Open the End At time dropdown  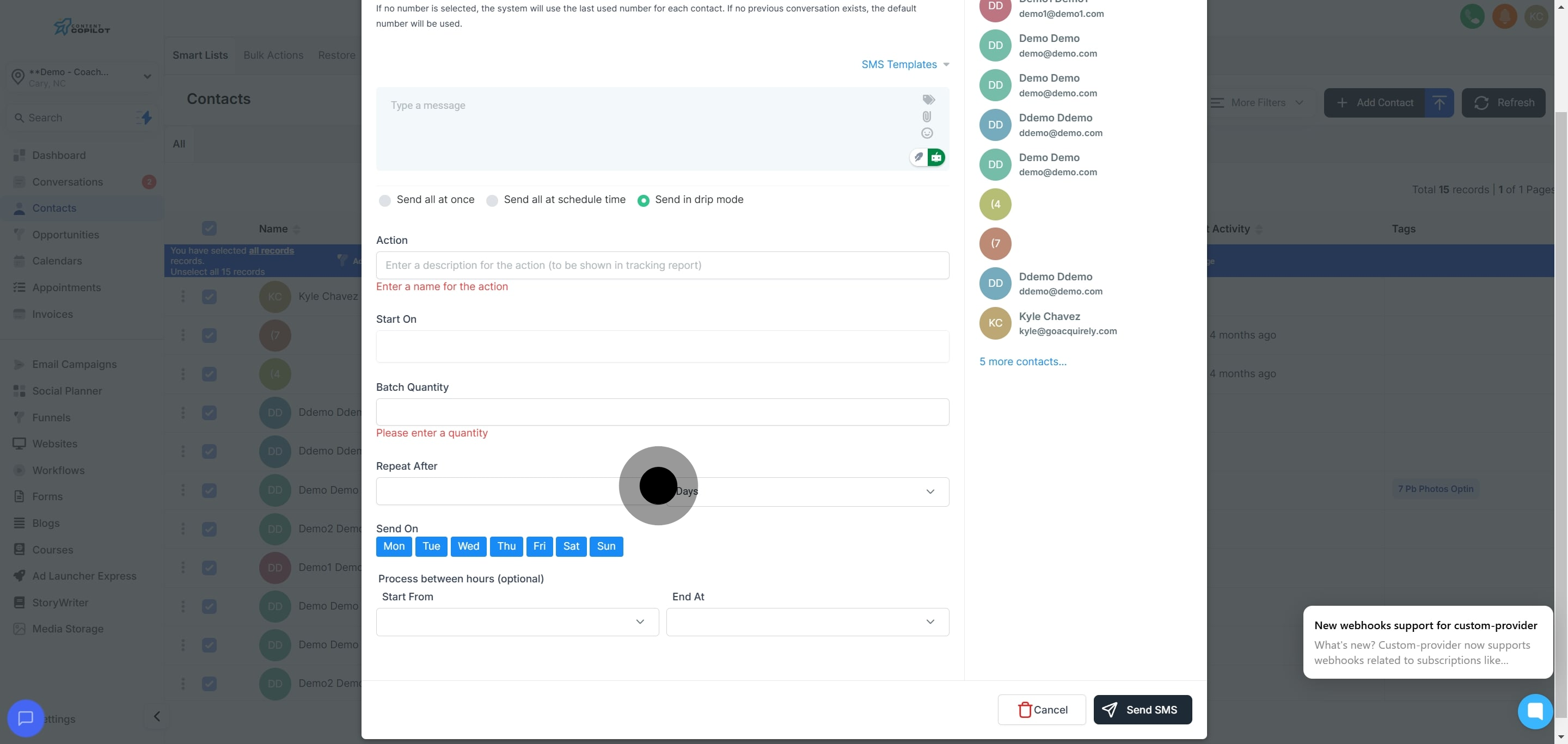point(807,622)
